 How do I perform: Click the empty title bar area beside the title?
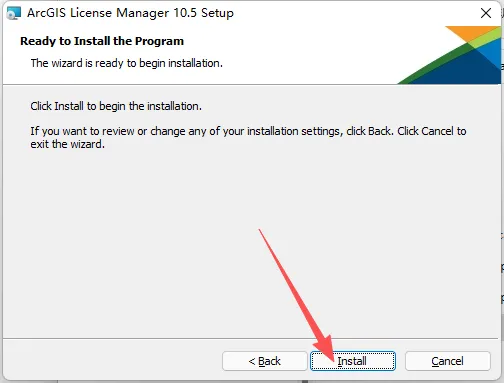pos(353,13)
